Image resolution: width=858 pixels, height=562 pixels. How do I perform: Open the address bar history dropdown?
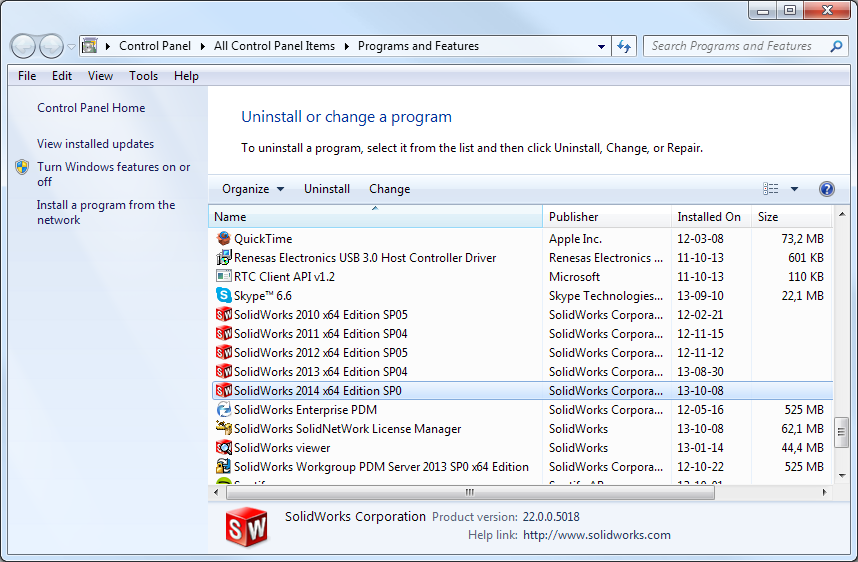click(x=601, y=47)
